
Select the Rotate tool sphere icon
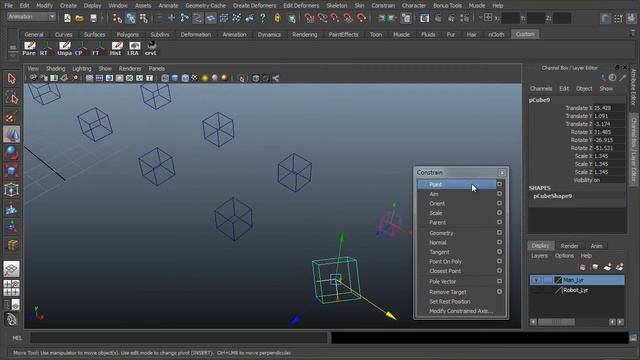click(x=11, y=153)
